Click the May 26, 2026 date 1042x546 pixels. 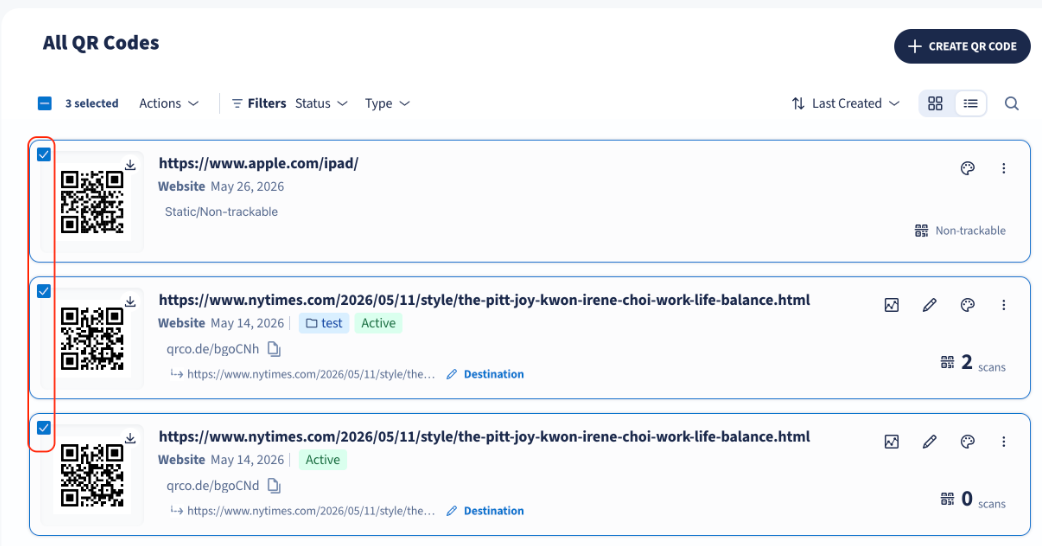tap(247, 187)
